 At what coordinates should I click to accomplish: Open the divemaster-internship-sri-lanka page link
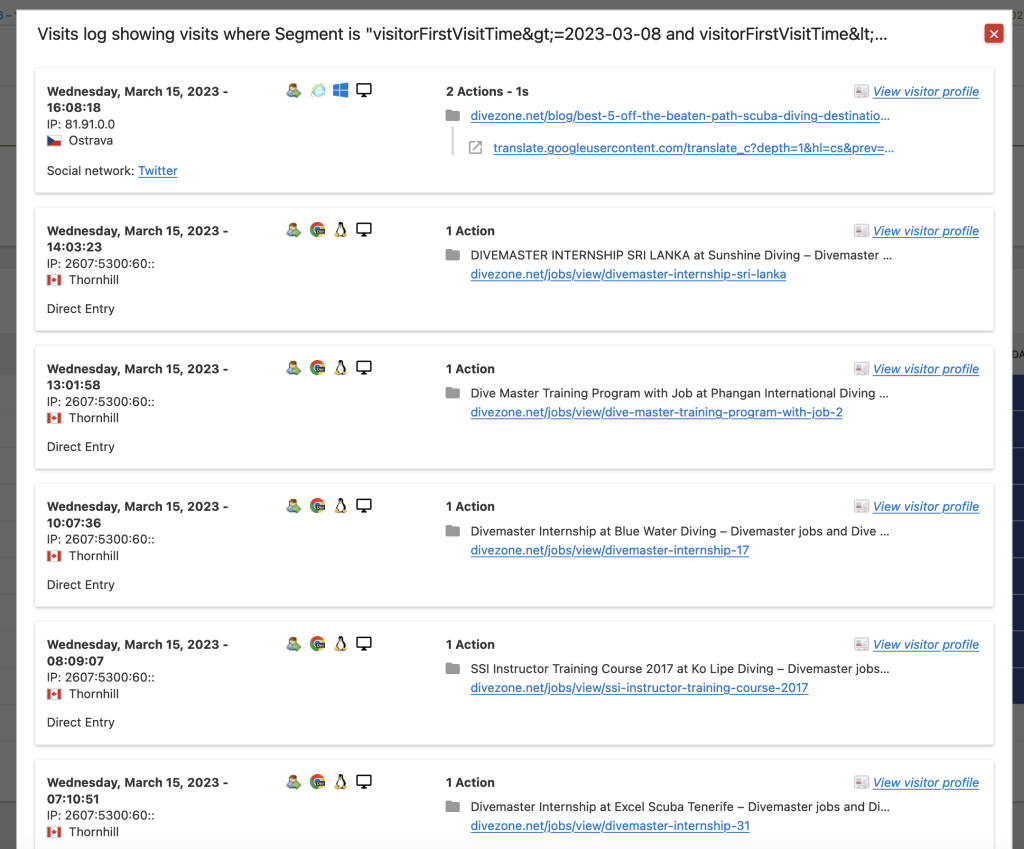pos(628,274)
